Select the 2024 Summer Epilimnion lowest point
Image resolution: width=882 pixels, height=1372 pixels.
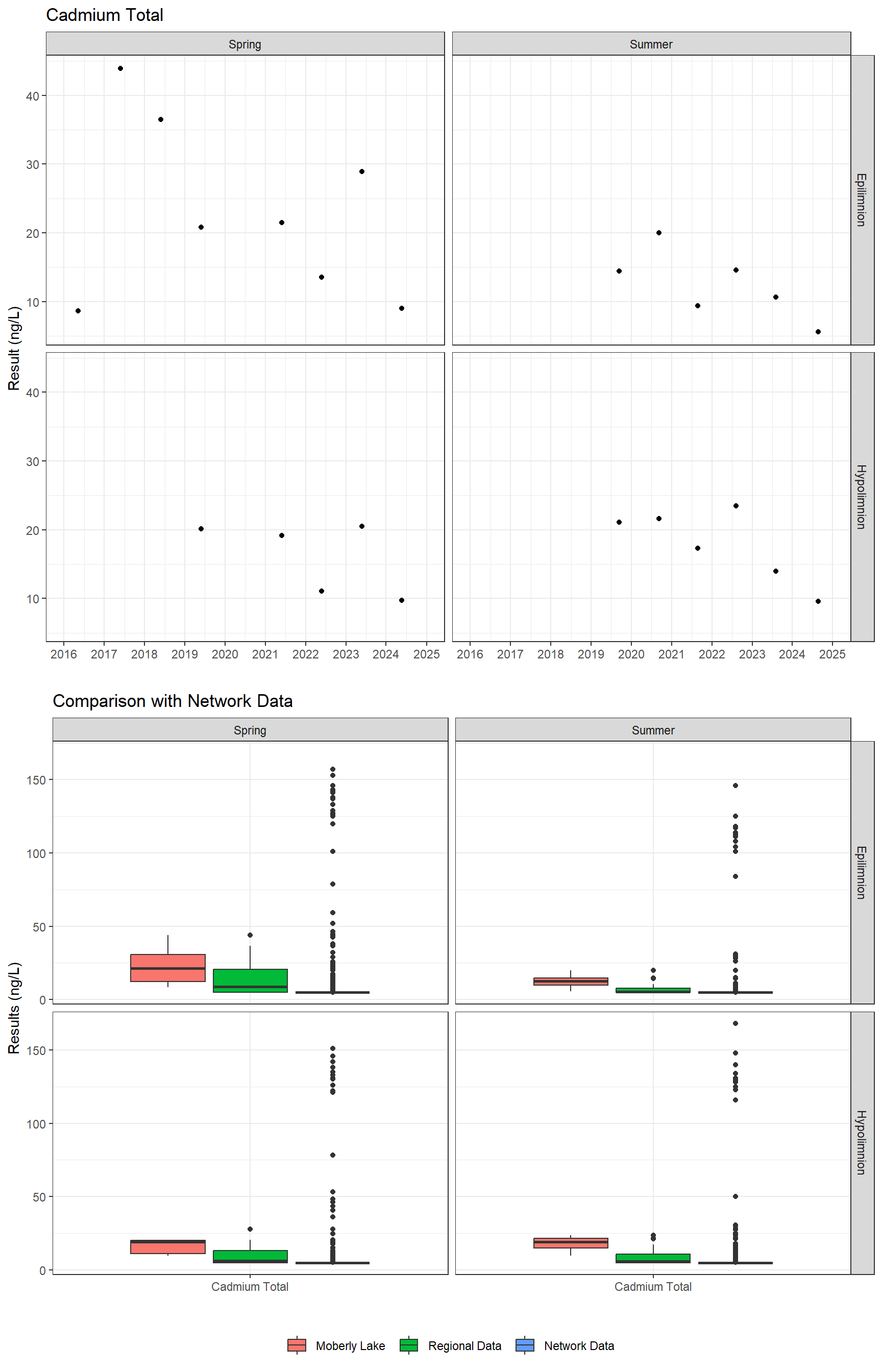point(818,332)
